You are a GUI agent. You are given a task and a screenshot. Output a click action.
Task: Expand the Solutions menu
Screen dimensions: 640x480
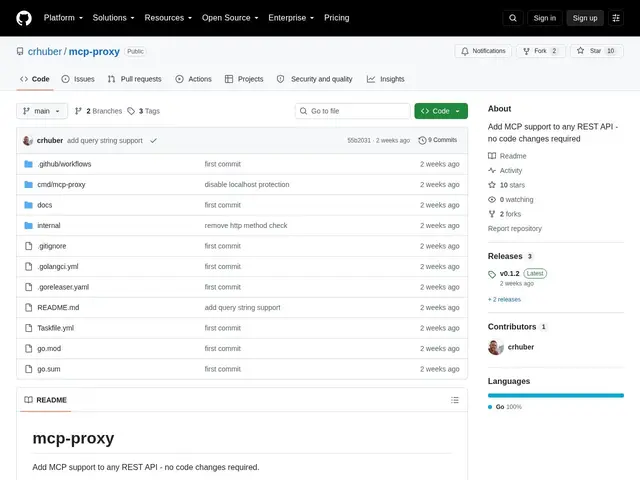[113, 18]
